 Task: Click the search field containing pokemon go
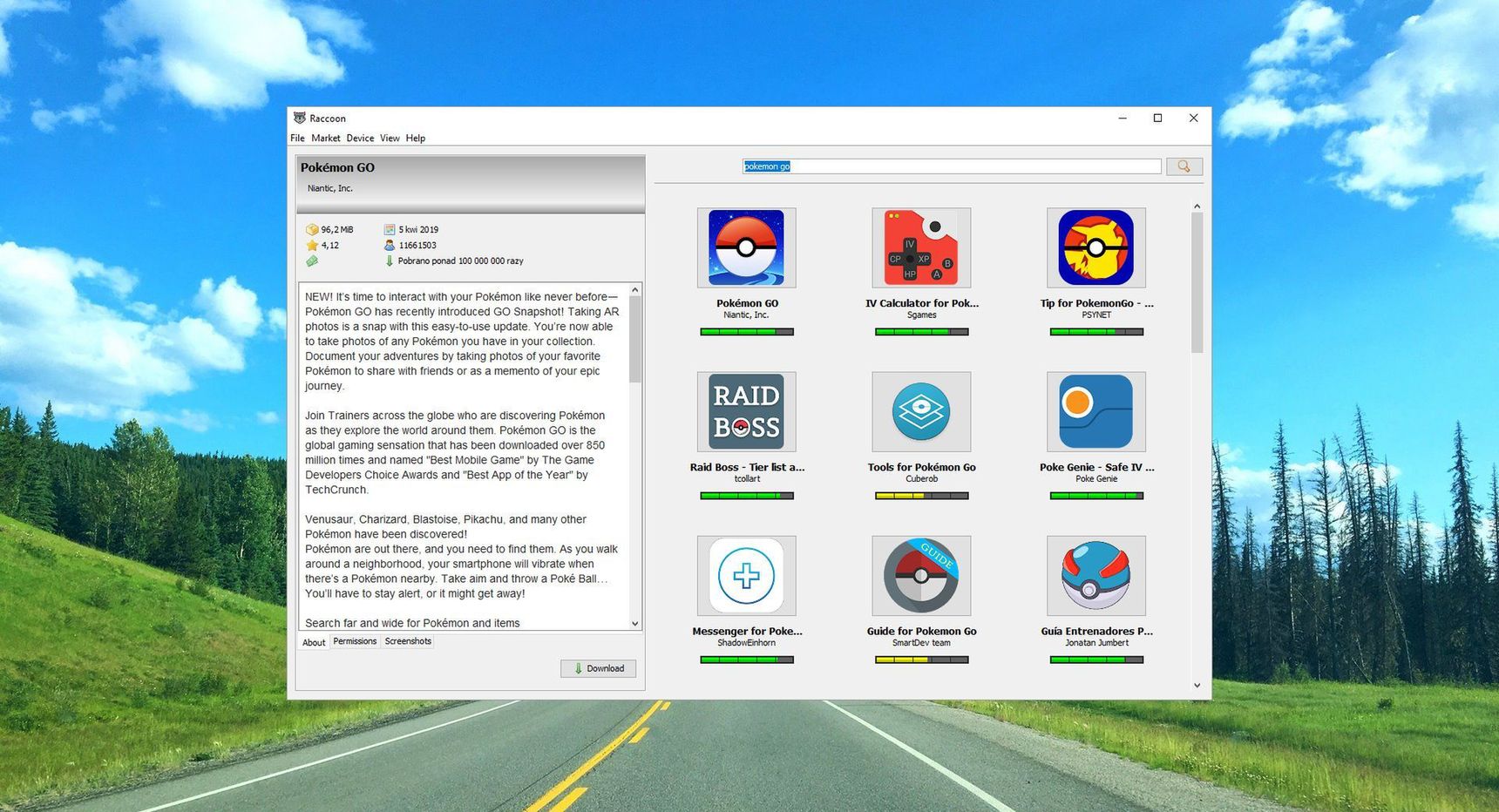coord(952,166)
